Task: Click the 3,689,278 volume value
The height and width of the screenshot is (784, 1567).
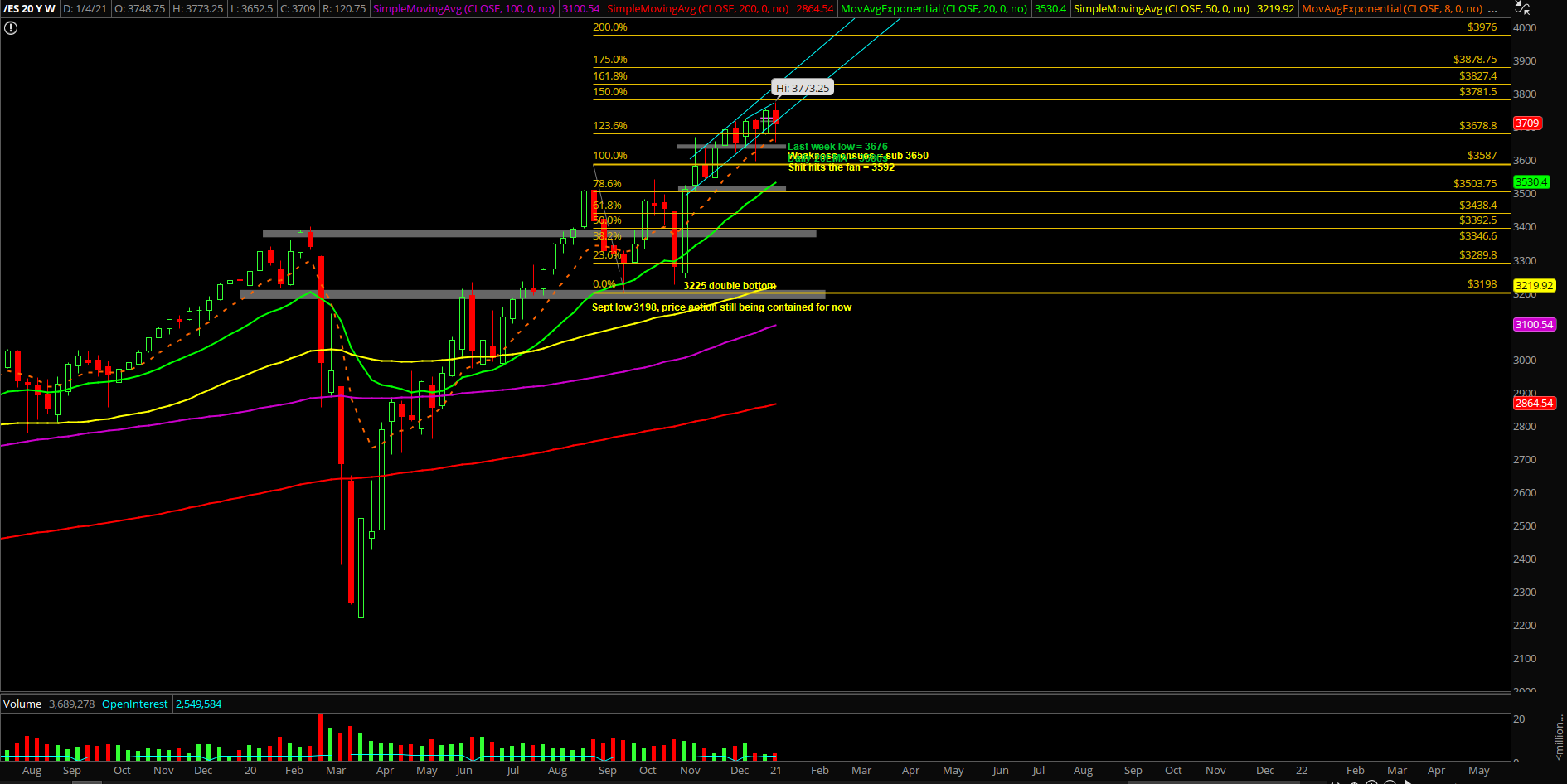Action: click(72, 704)
